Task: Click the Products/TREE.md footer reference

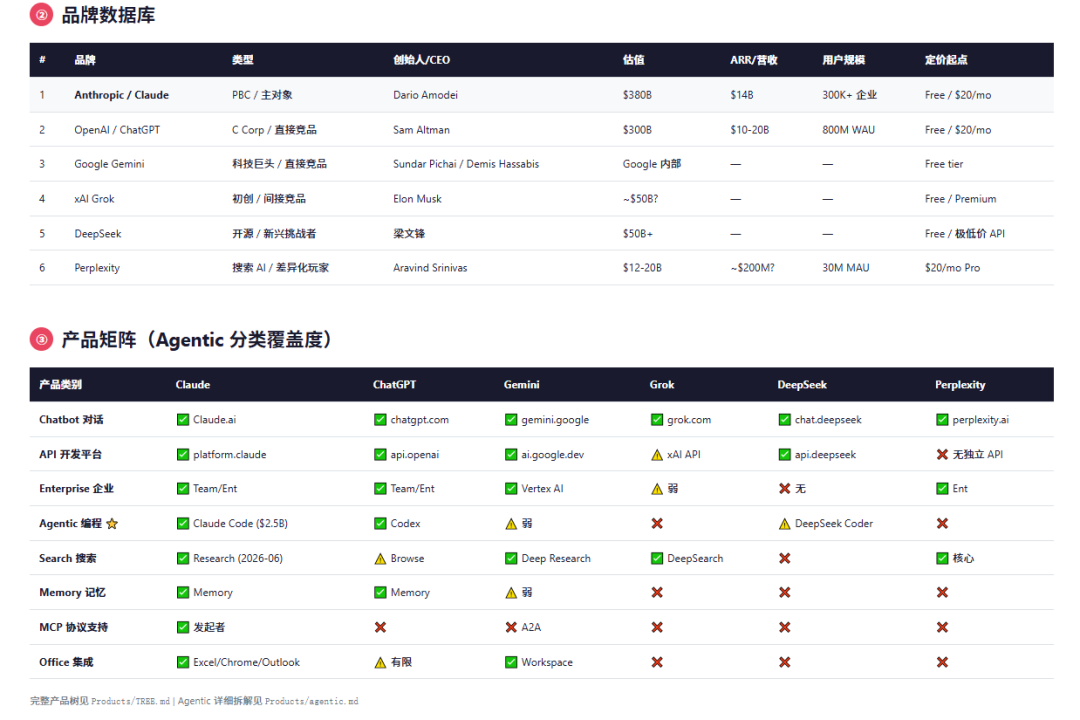Action: (x=130, y=701)
